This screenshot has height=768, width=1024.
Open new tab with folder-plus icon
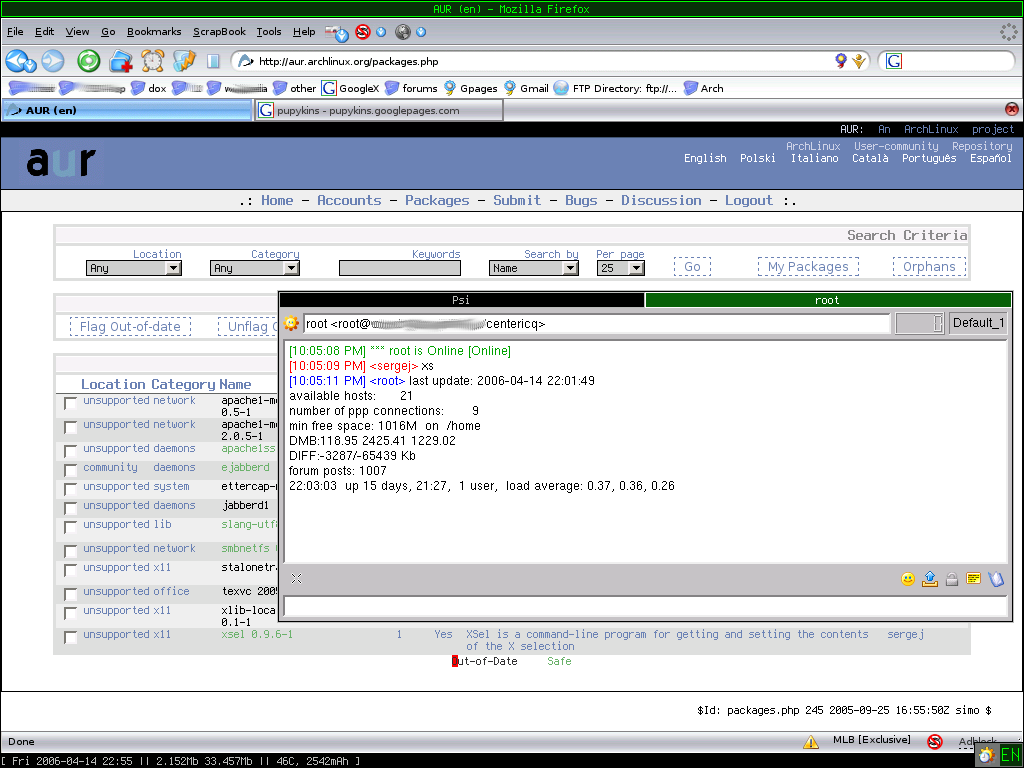click(x=121, y=61)
